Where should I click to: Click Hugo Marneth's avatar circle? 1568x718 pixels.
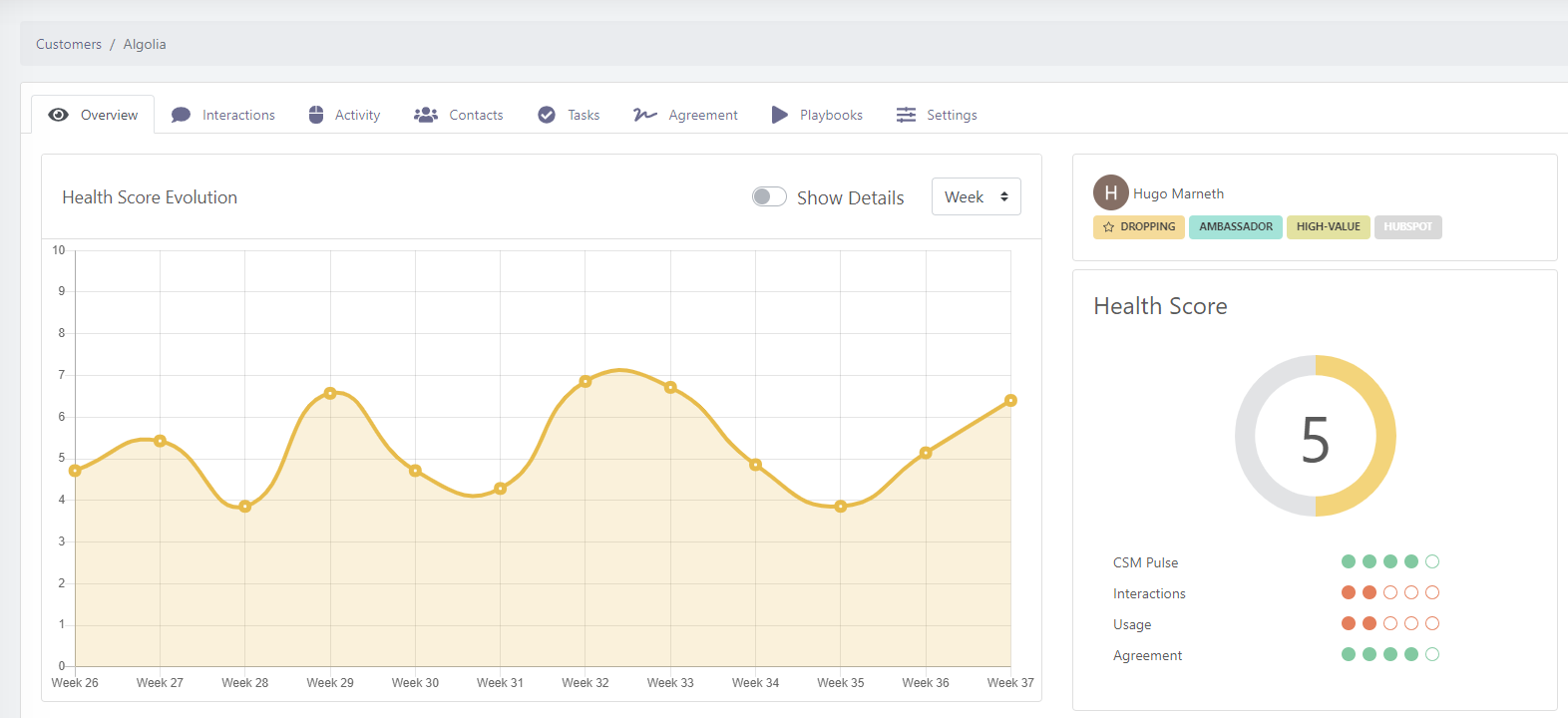coord(1110,192)
